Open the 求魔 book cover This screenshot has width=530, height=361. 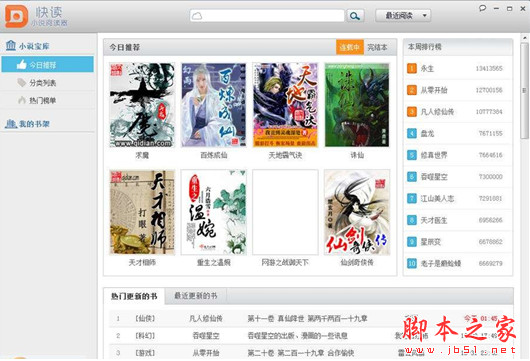142,105
